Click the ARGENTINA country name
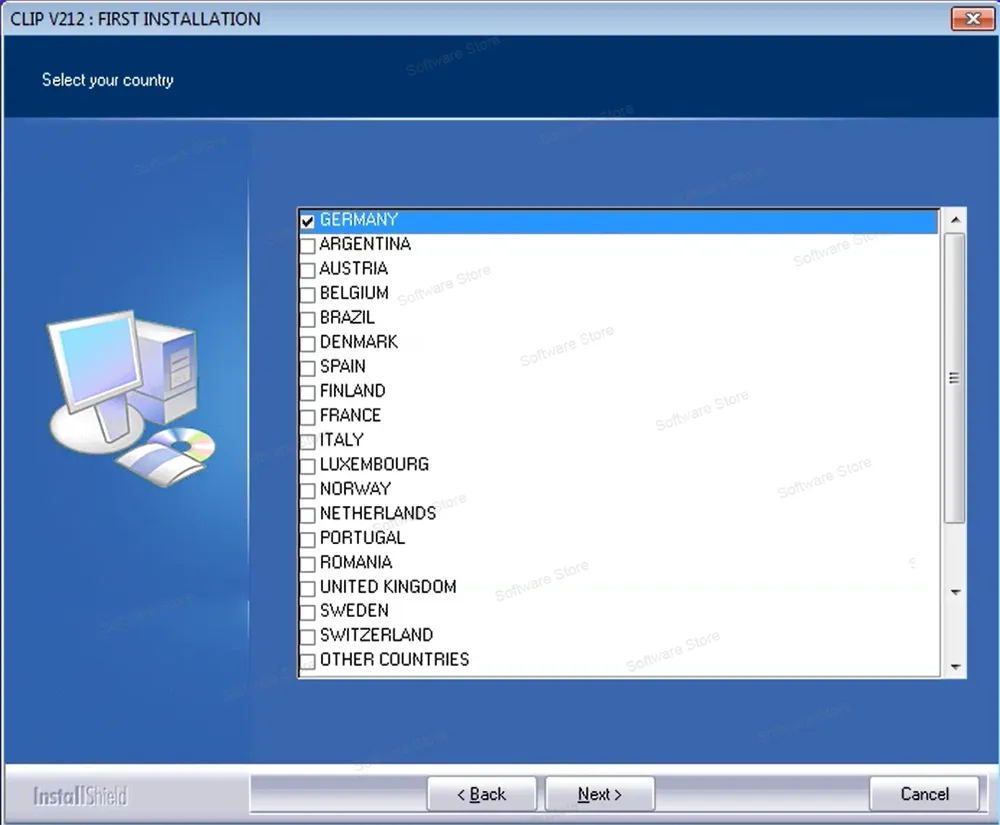 (x=365, y=244)
